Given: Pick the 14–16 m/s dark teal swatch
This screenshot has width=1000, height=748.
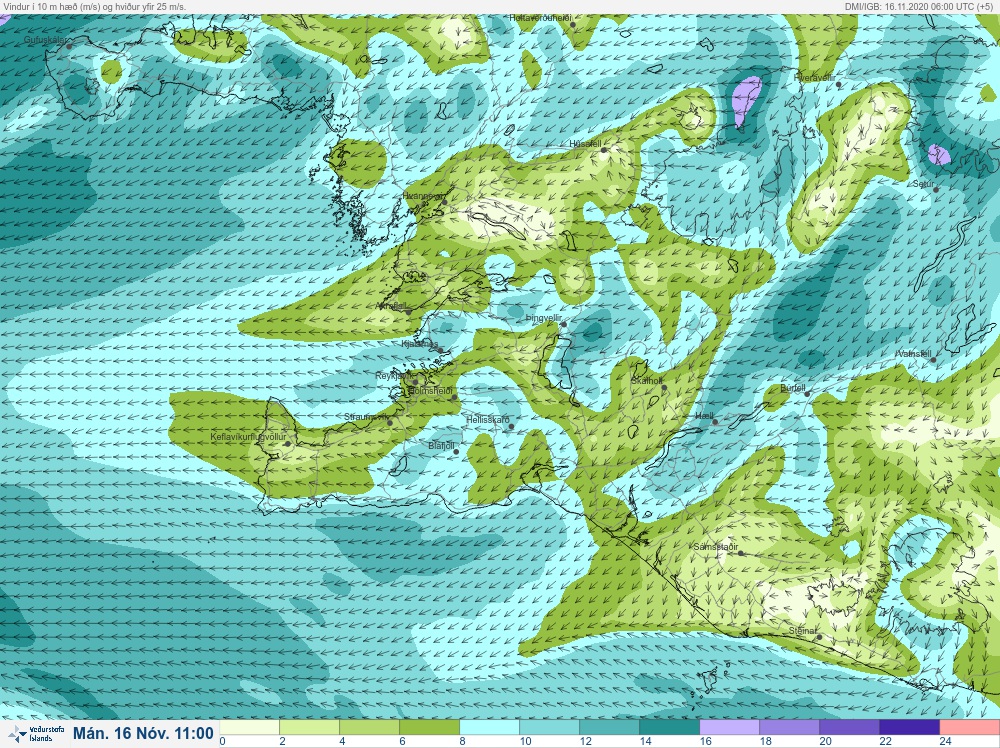Looking at the screenshot, I should pyautogui.click(x=669, y=728).
